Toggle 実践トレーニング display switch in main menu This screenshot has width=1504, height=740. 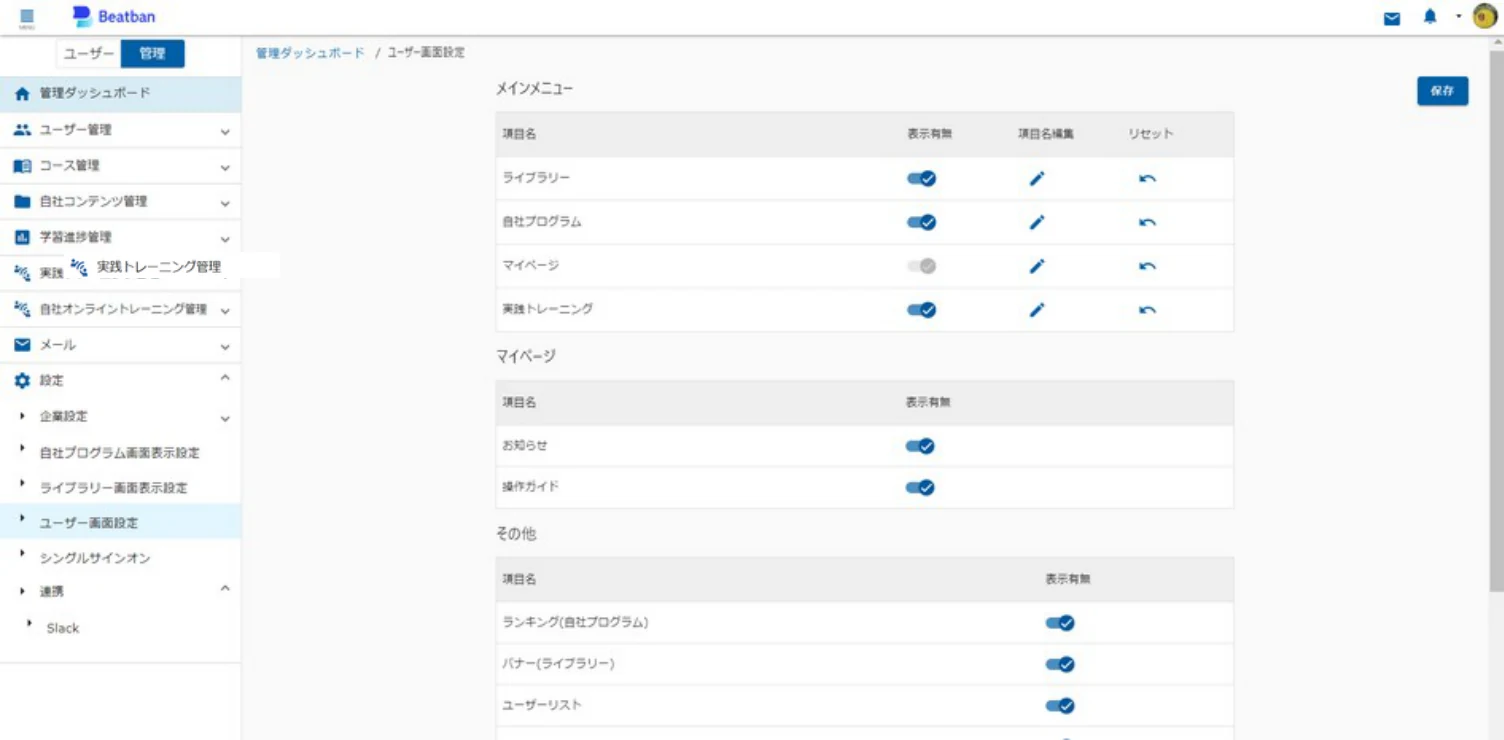[x=921, y=310]
